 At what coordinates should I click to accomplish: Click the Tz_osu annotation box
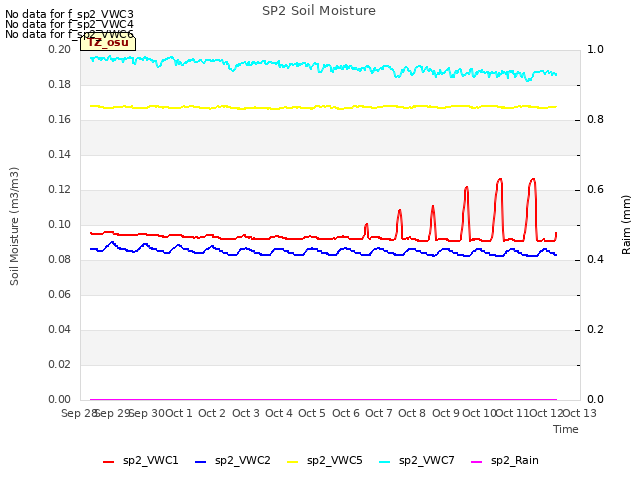click(108, 43)
